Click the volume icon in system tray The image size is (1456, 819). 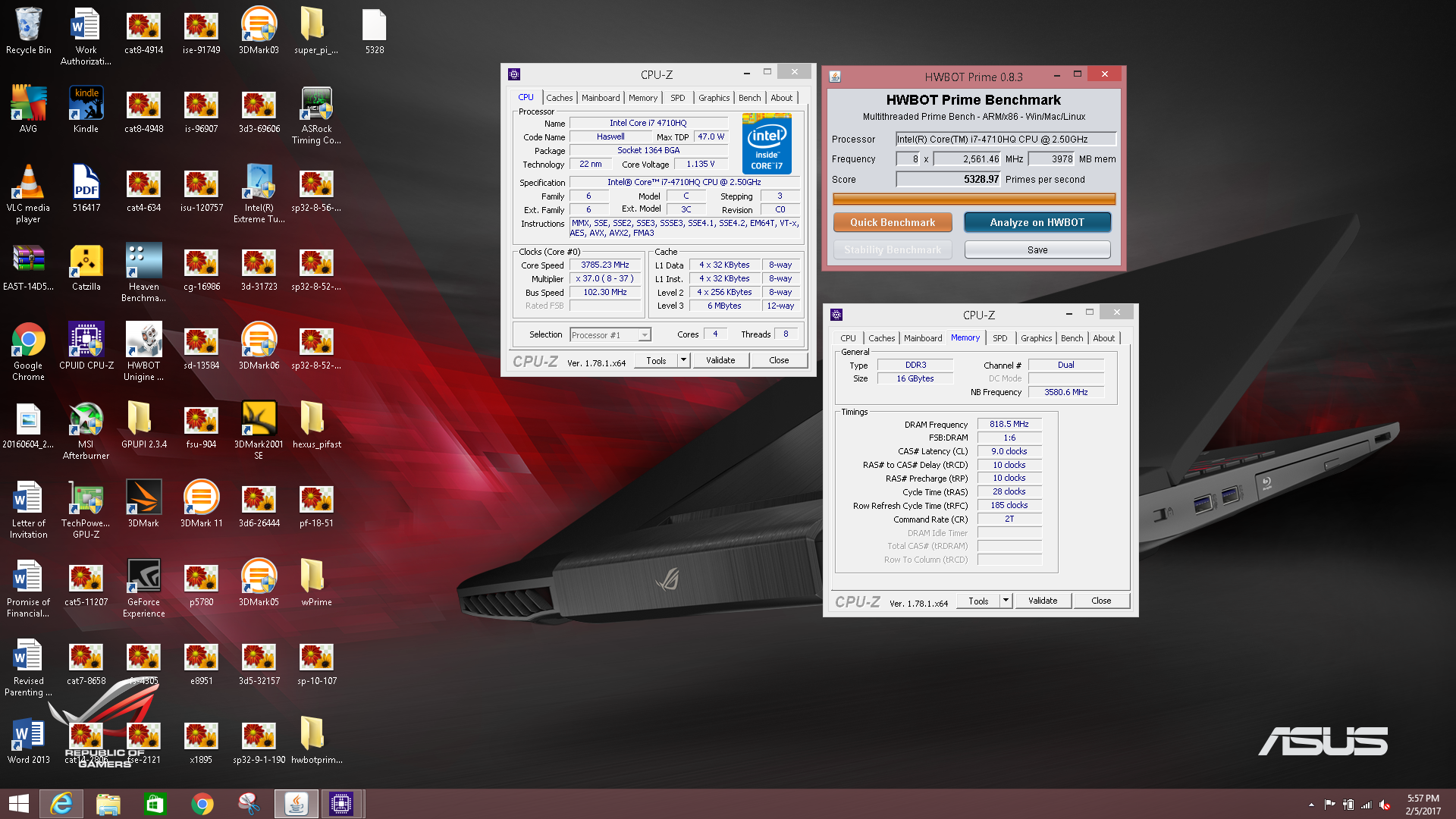[x=1385, y=805]
